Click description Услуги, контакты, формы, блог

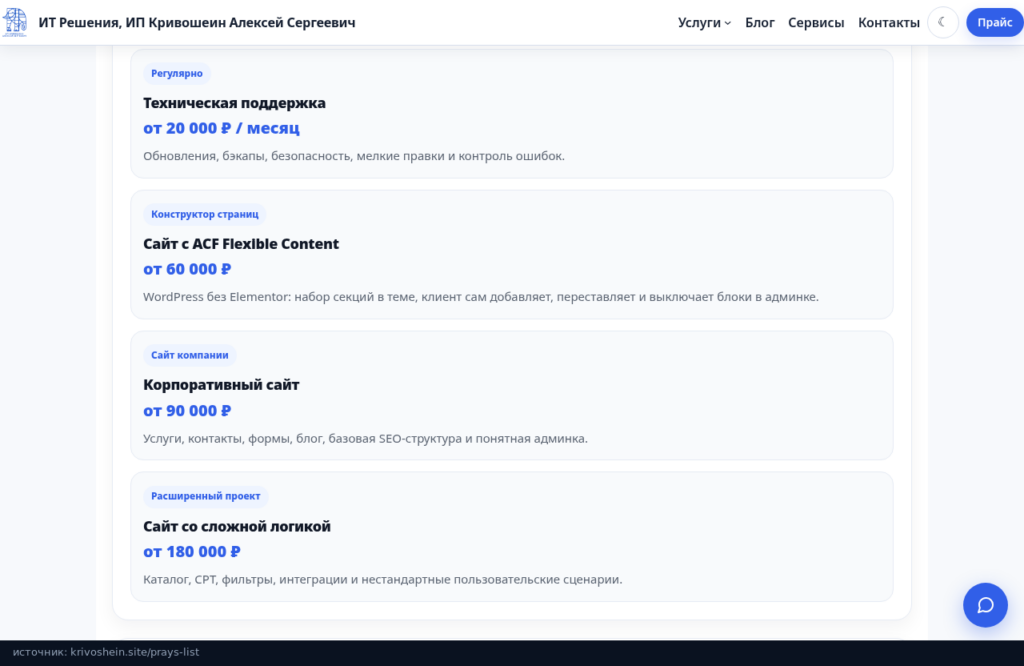pyautogui.click(x=365, y=439)
